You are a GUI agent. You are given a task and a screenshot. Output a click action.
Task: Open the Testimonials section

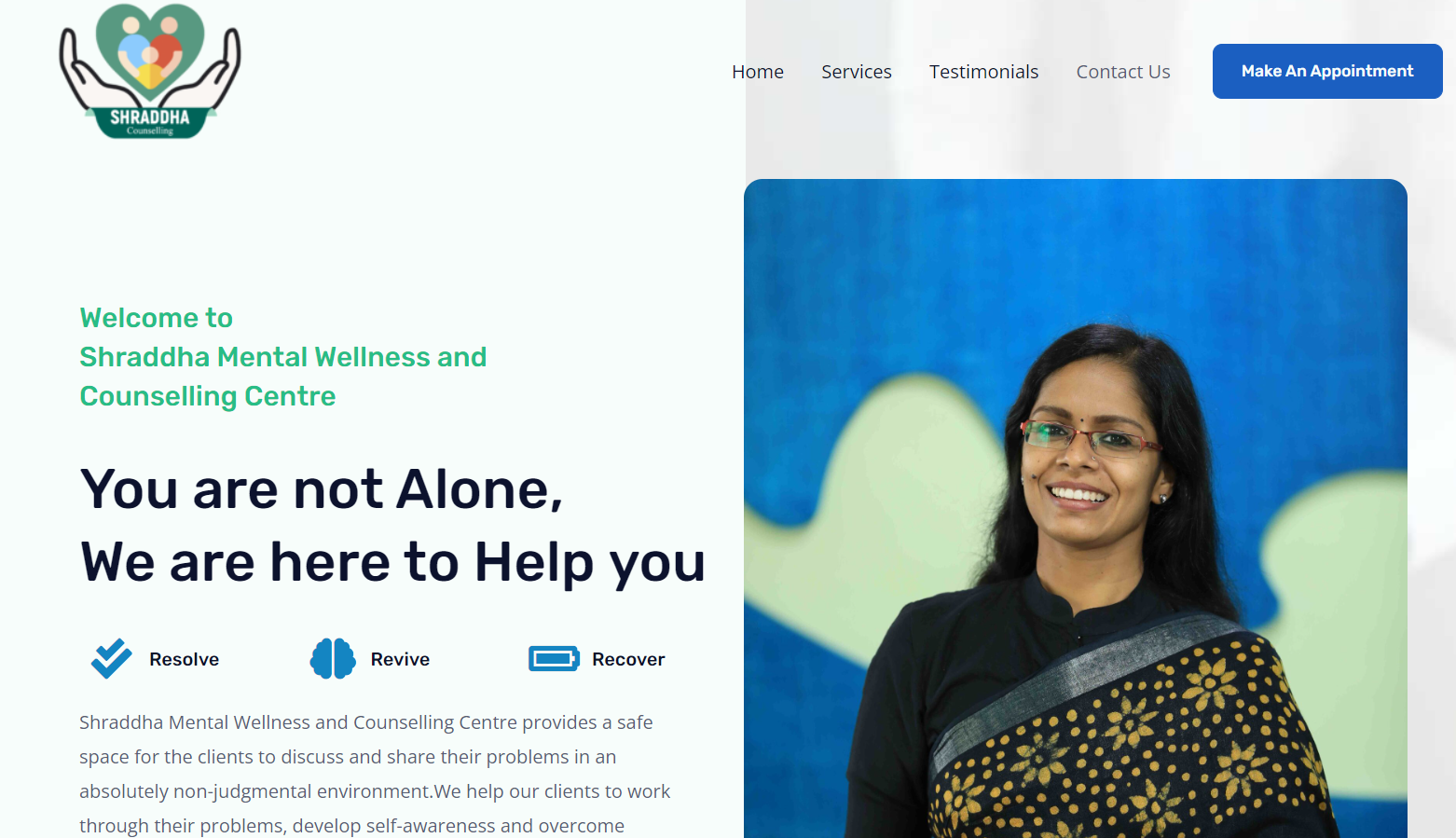click(983, 72)
